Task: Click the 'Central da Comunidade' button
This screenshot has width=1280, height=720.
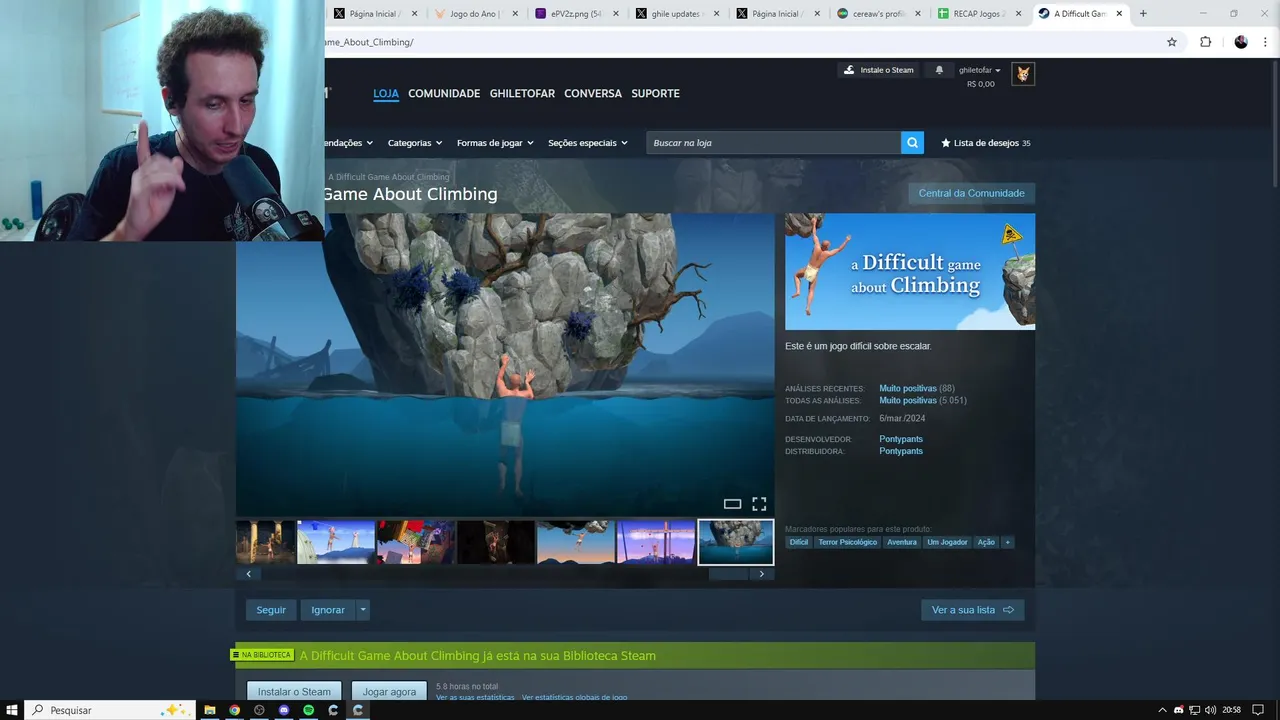Action: tap(971, 193)
